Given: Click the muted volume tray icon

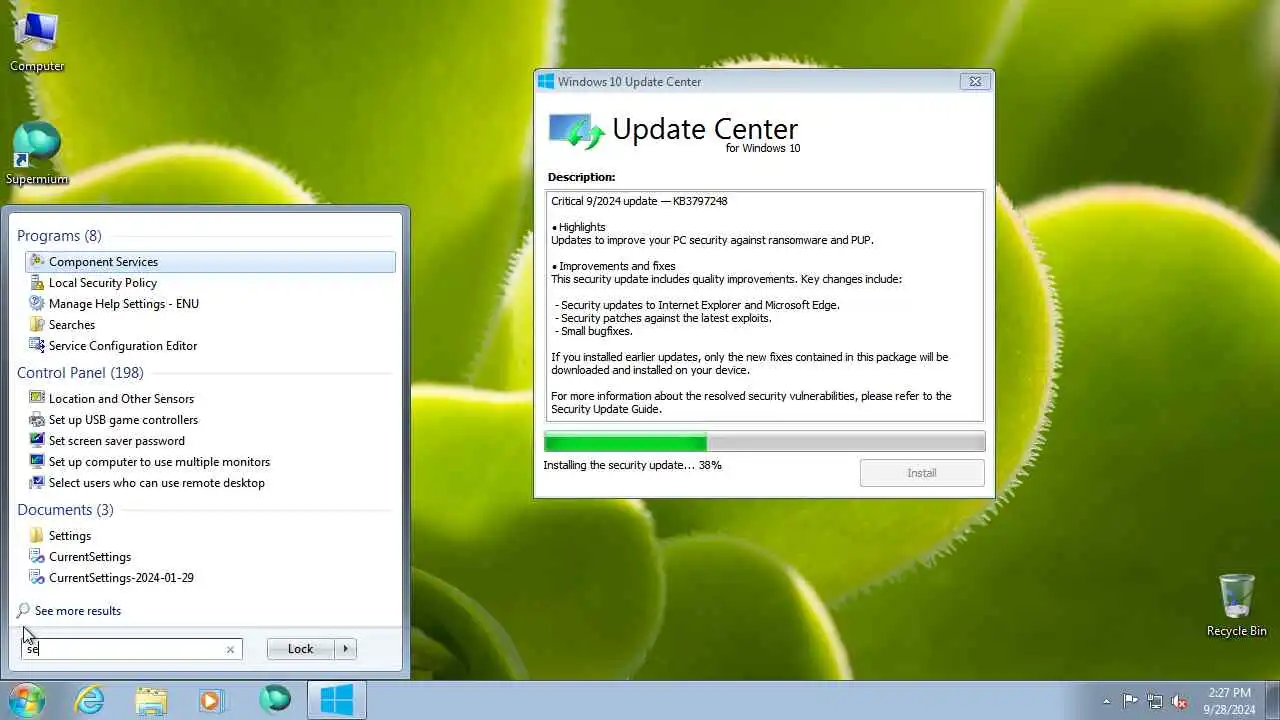Looking at the screenshot, I should click(x=1180, y=701).
